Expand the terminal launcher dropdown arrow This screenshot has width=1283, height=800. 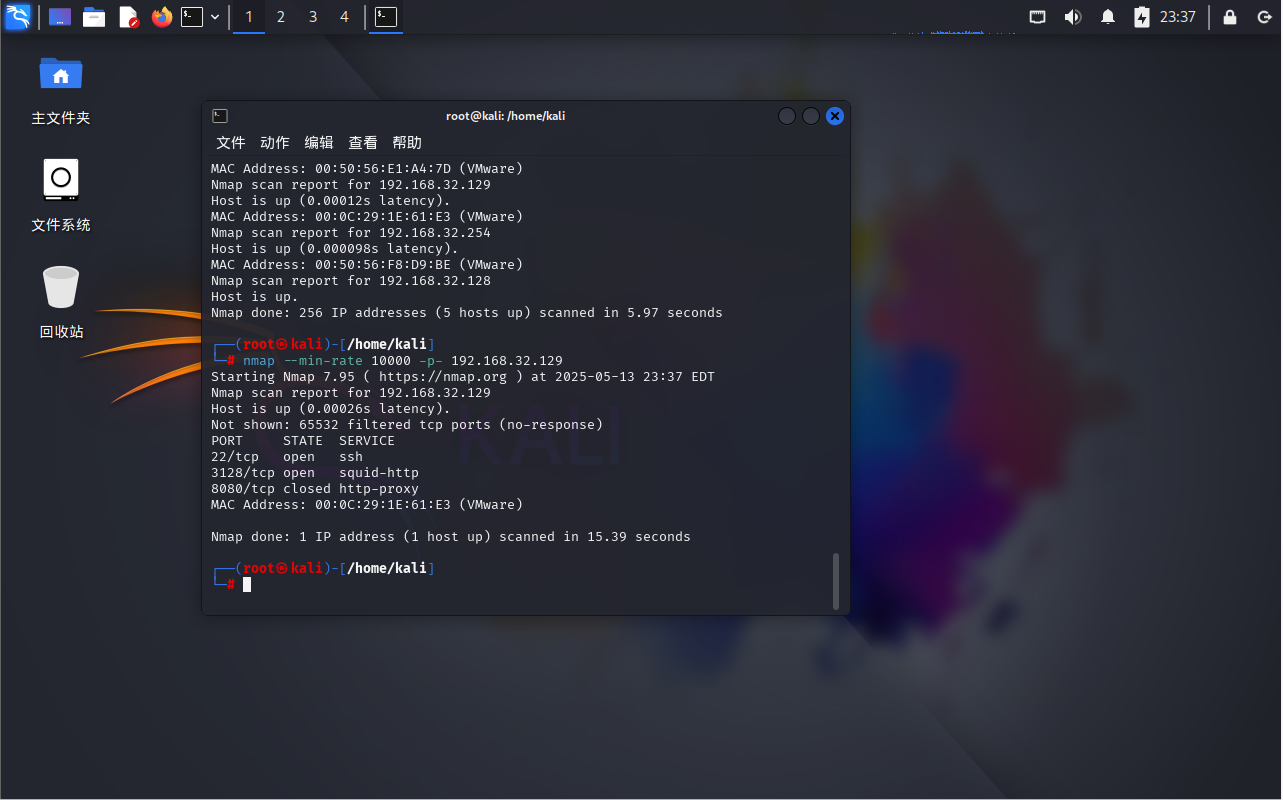pyautogui.click(x=215, y=17)
